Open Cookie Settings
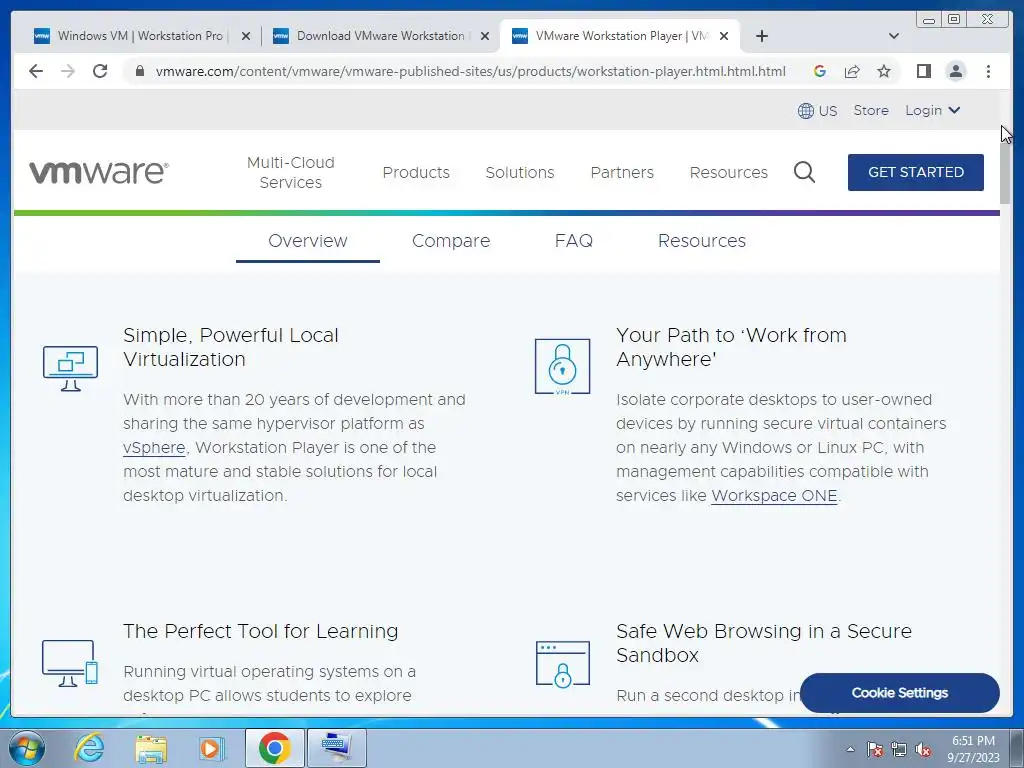 click(899, 693)
